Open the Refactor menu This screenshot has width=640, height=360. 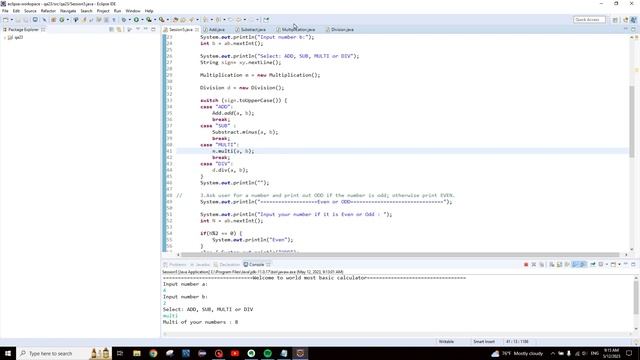click(48, 11)
